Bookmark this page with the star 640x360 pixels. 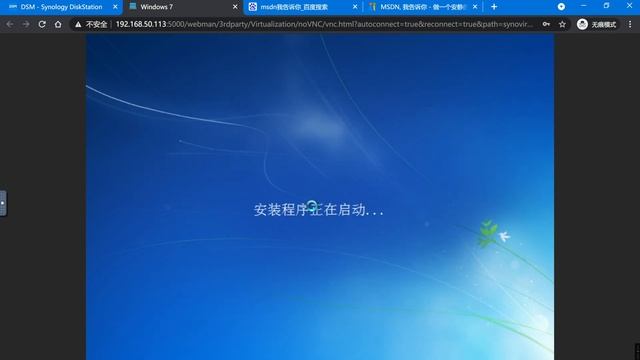(562, 24)
